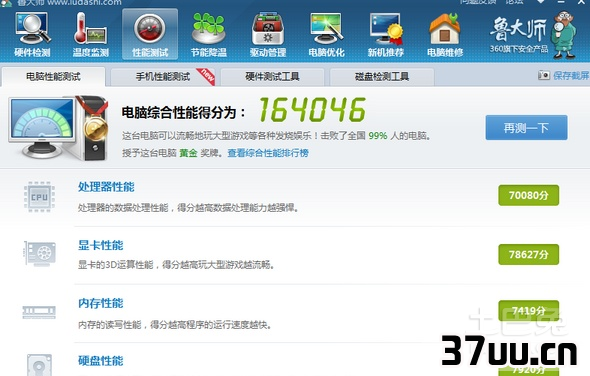This screenshot has width=590, height=376.
Task: Click the 70080分 processor score badge
Action: pyautogui.click(x=528, y=195)
